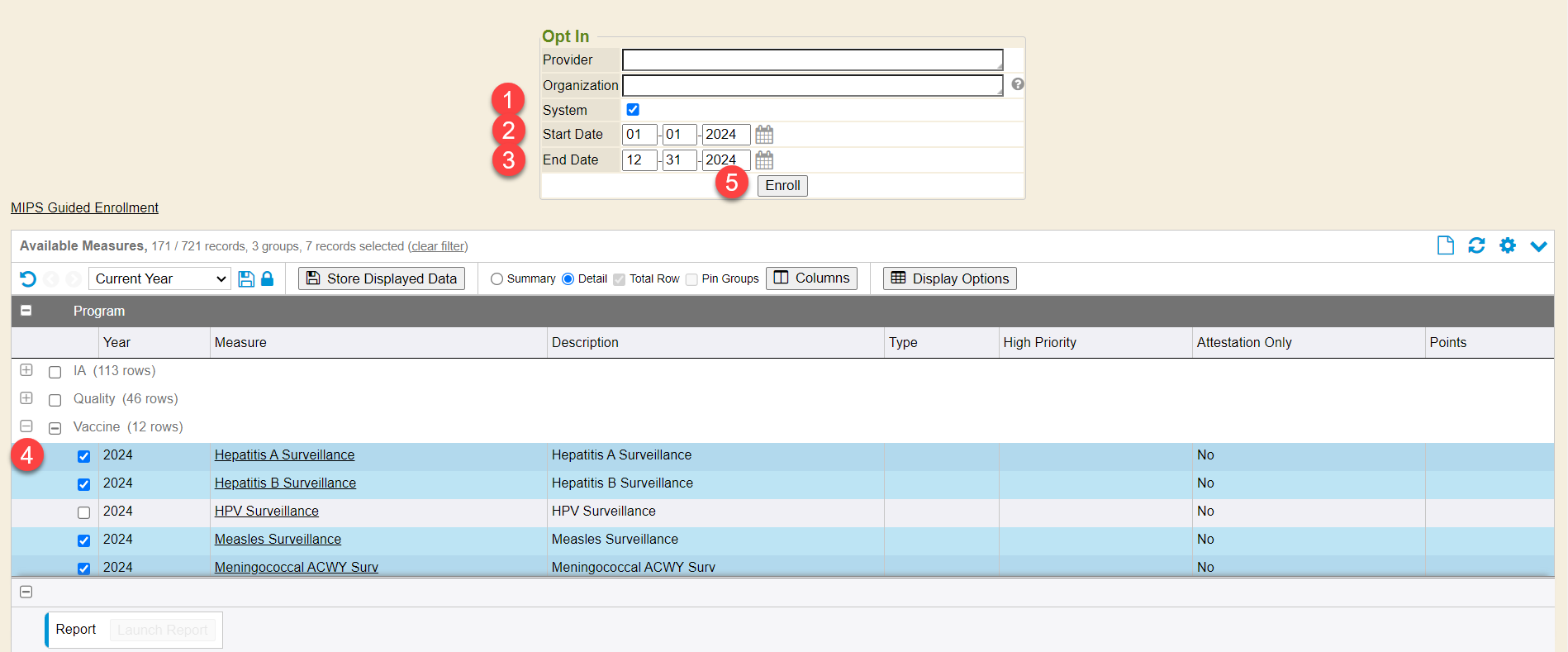Choose the Summary view radio button
The width and height of the screenshot is (1568, 652).
(x=497, y=279)
